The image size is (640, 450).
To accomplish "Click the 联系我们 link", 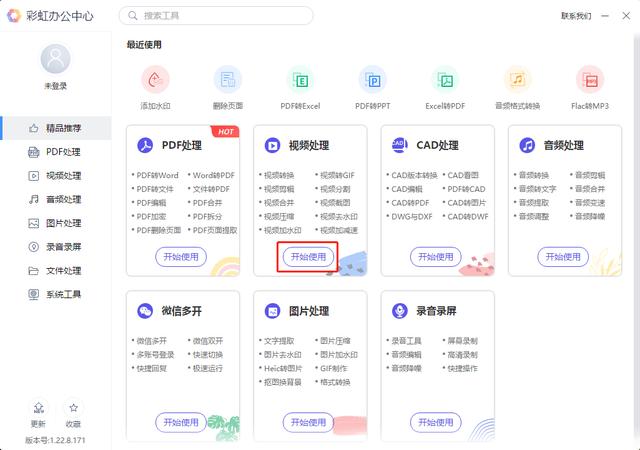I will (x=576, y=16).
